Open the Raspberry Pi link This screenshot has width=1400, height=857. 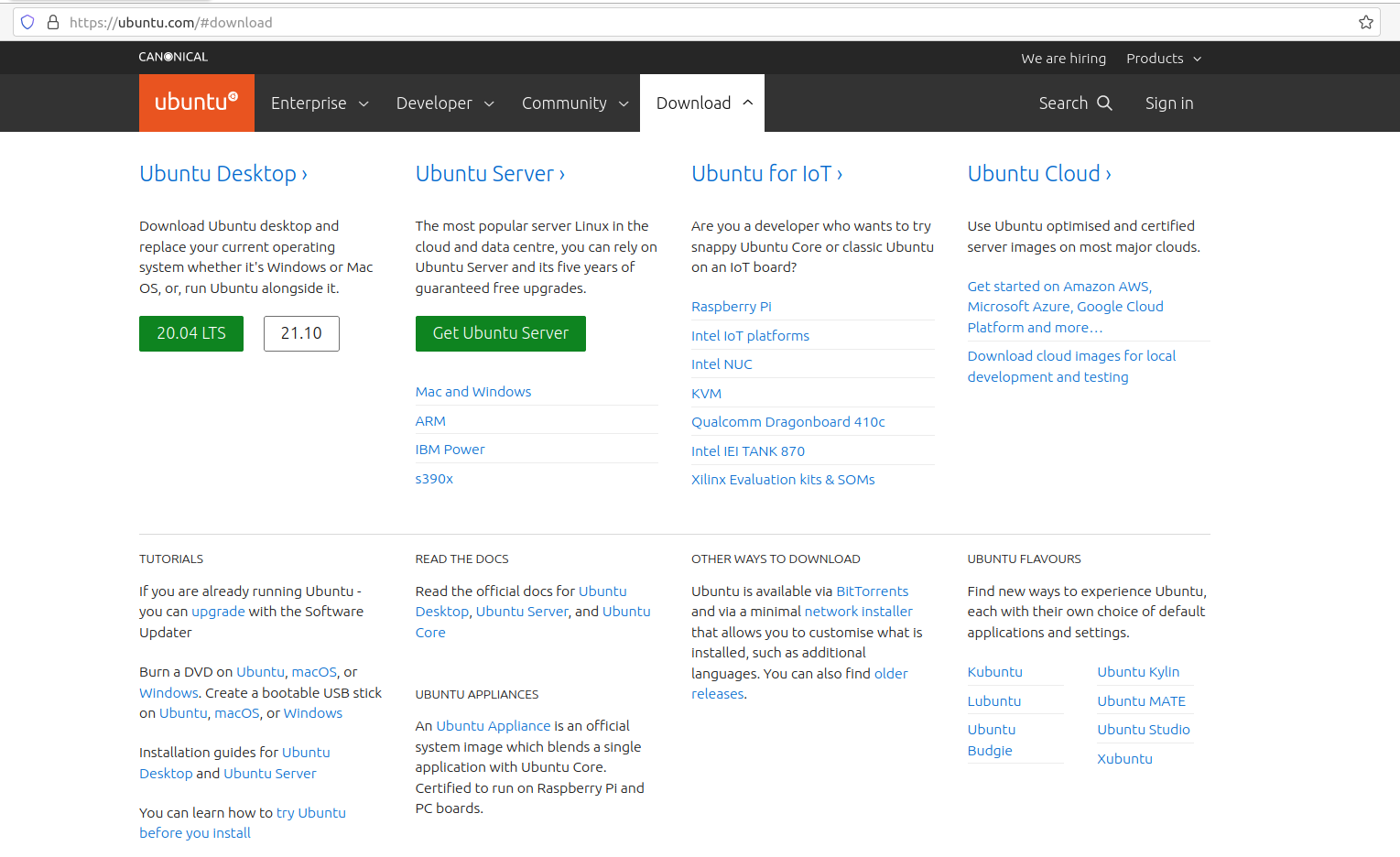(x=732, y=307)
